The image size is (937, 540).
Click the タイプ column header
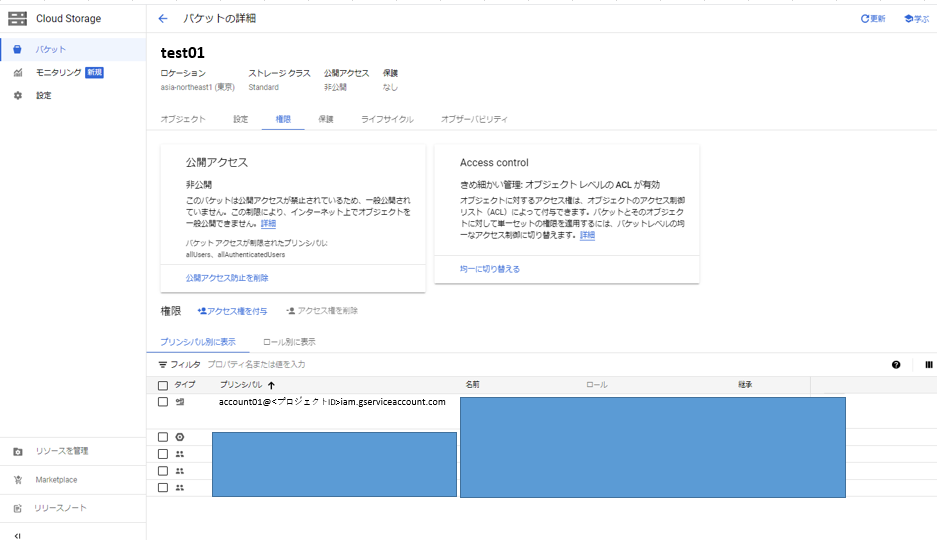185,385
